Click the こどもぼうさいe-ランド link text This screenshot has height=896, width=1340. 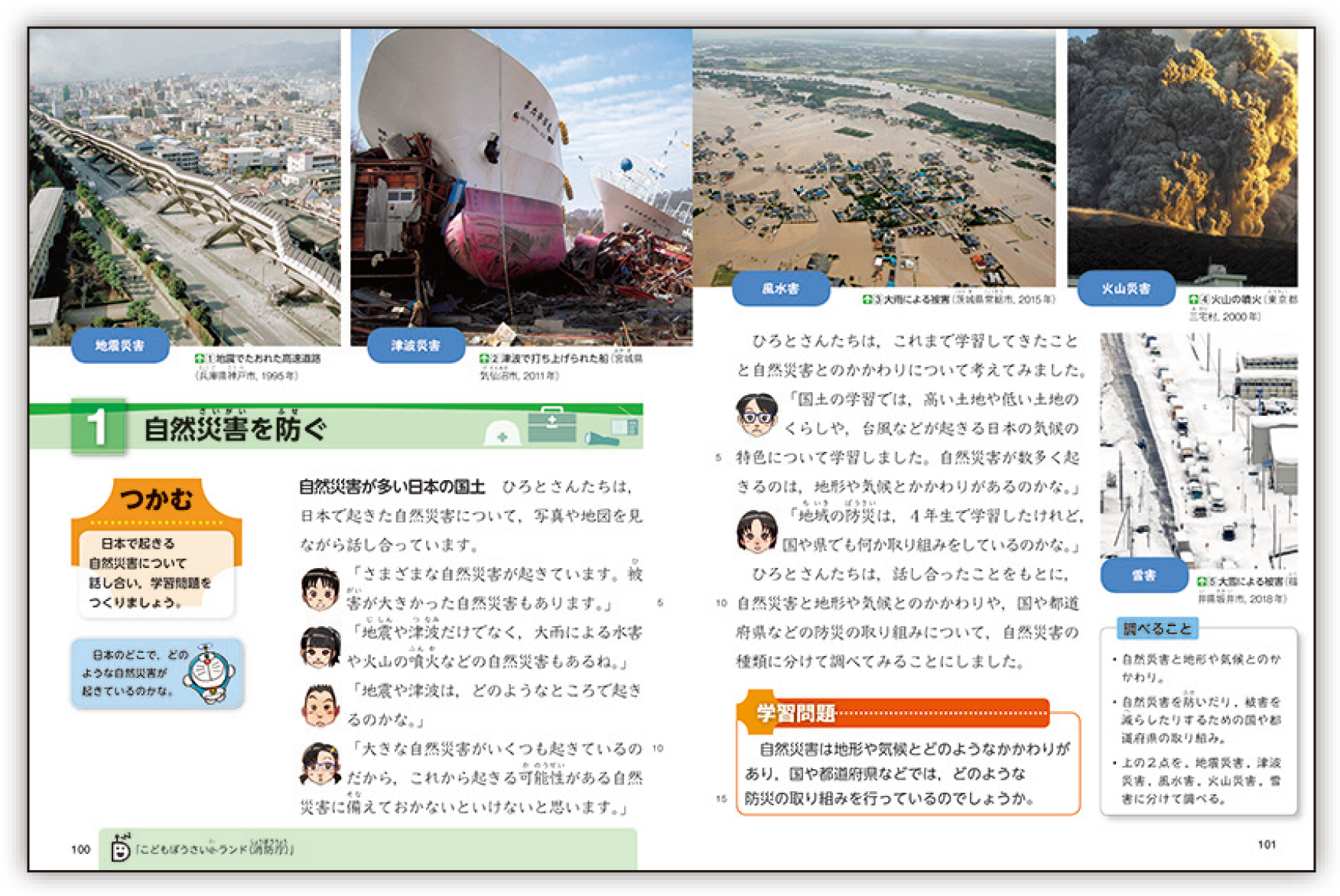coord(214,849)
